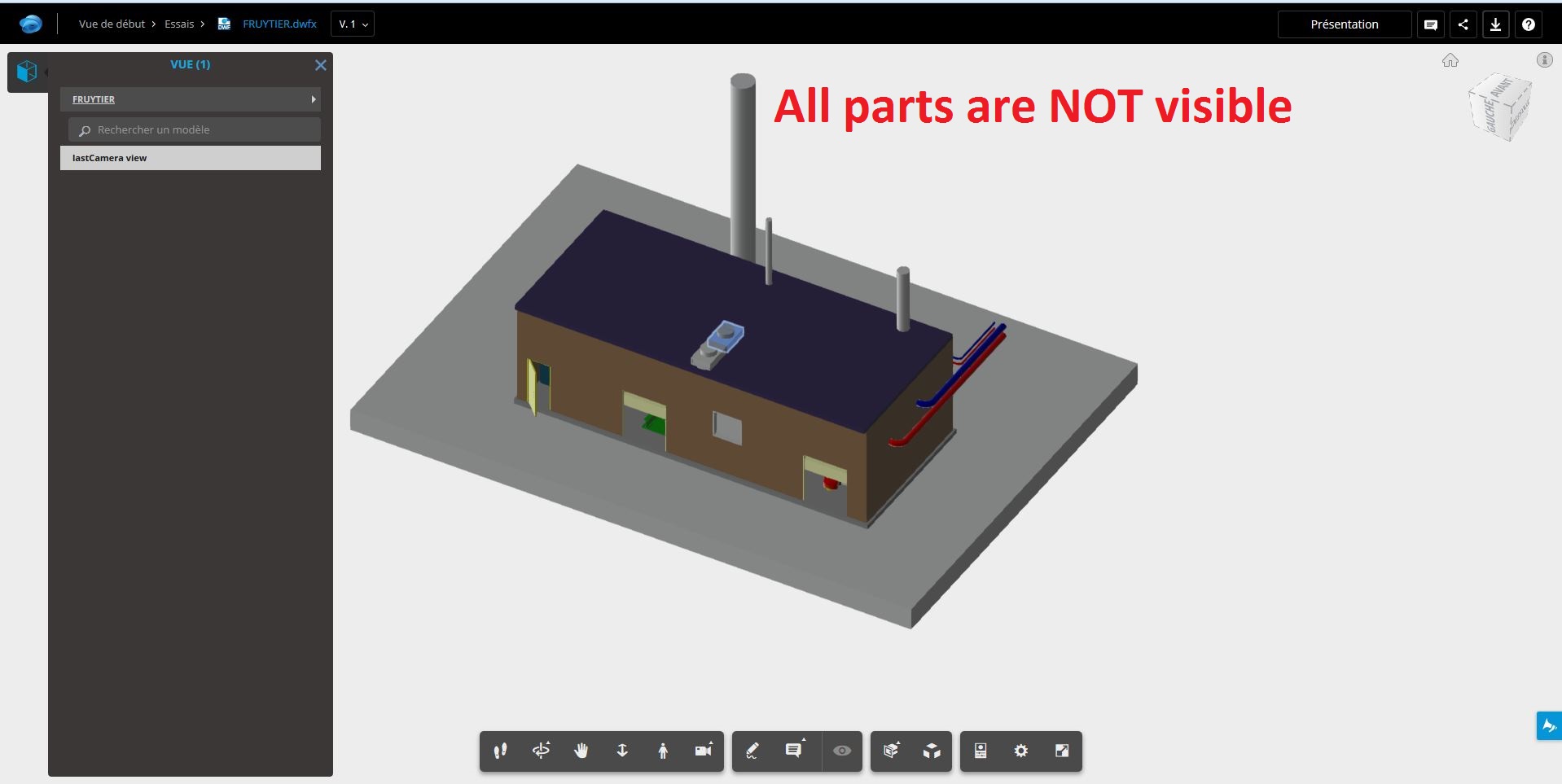1562x784 pixels.
Task: Click the Présentation button
Action: point(1344,24)
